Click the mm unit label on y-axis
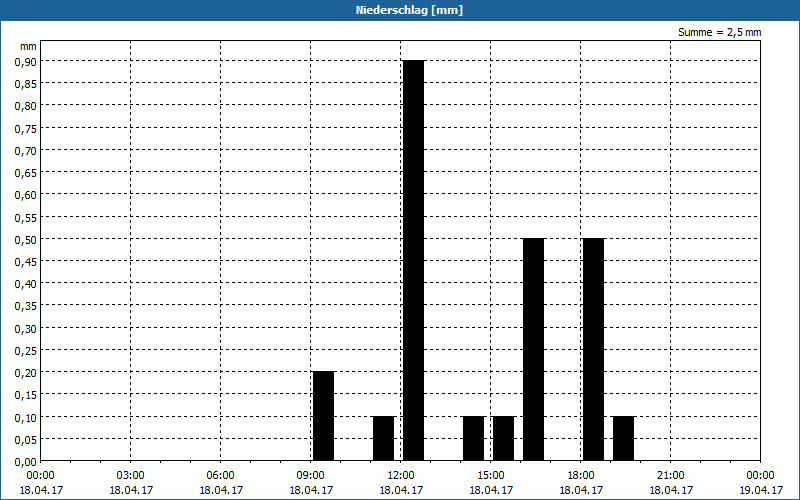This screenshot has width=800, height=500. click(28, 46)
